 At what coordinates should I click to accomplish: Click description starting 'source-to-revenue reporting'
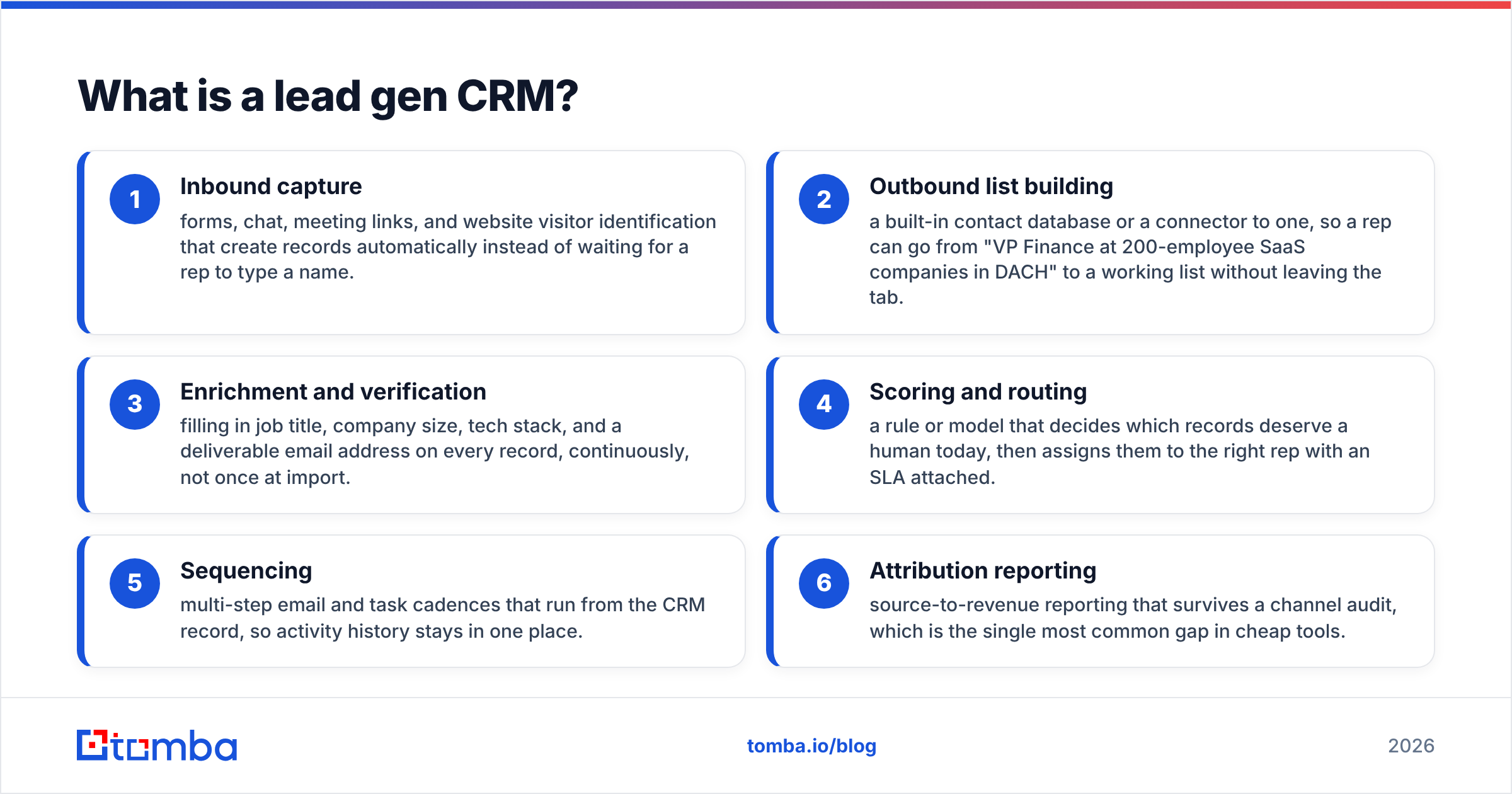(1133, 618)
